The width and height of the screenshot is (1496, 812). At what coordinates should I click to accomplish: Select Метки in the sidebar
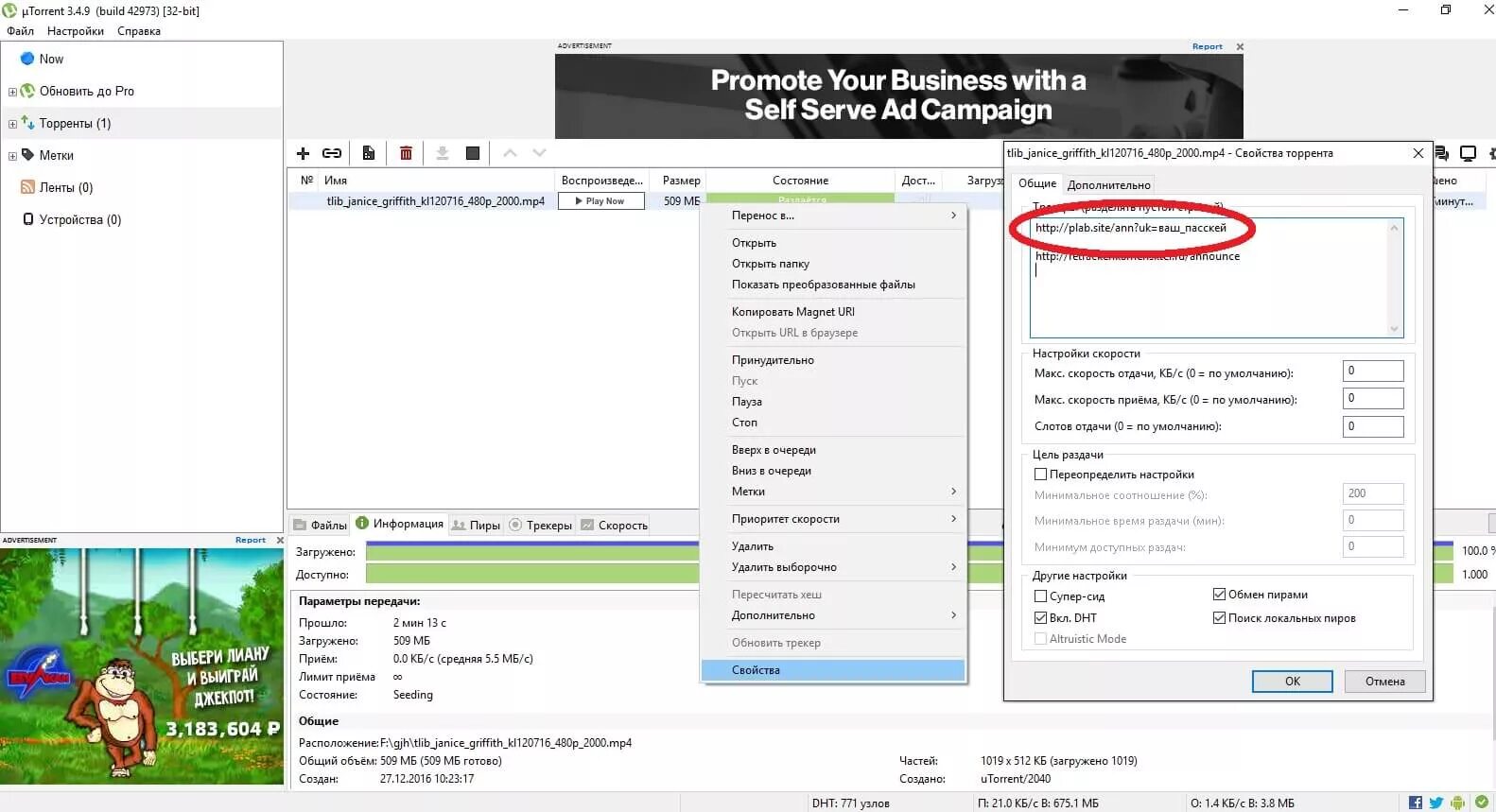(56, 155)
